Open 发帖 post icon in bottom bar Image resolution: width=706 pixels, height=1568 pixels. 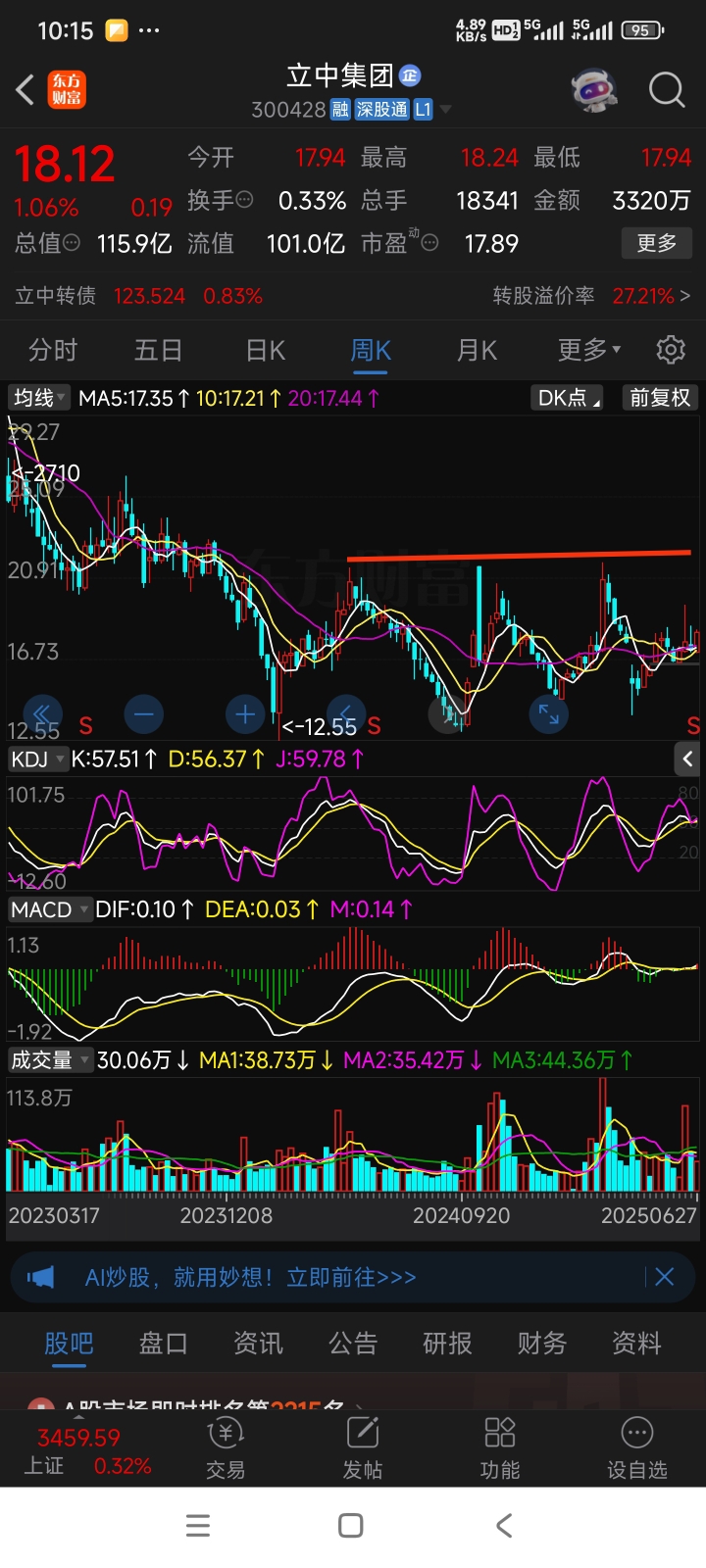[363, 1446]
